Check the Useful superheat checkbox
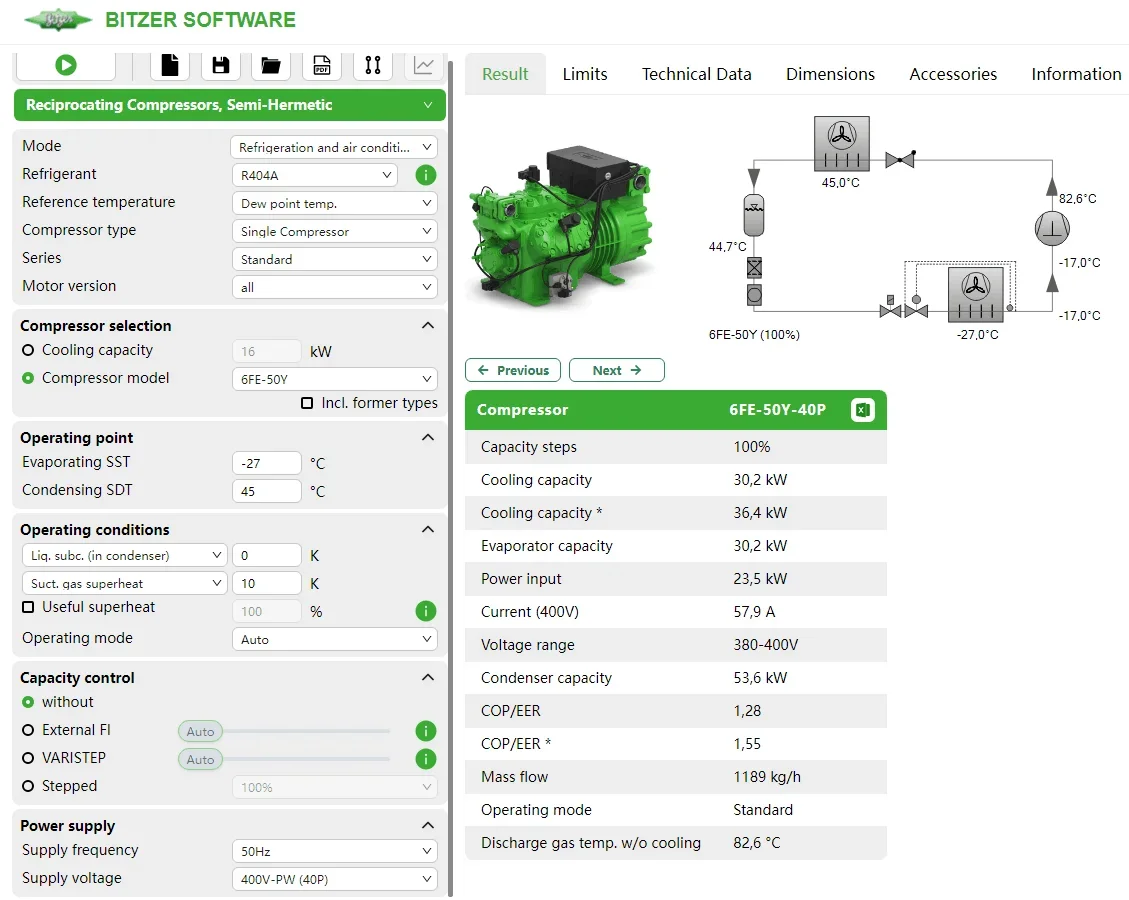This screenshot has width=1129, height=900. [x=28, y=607]
